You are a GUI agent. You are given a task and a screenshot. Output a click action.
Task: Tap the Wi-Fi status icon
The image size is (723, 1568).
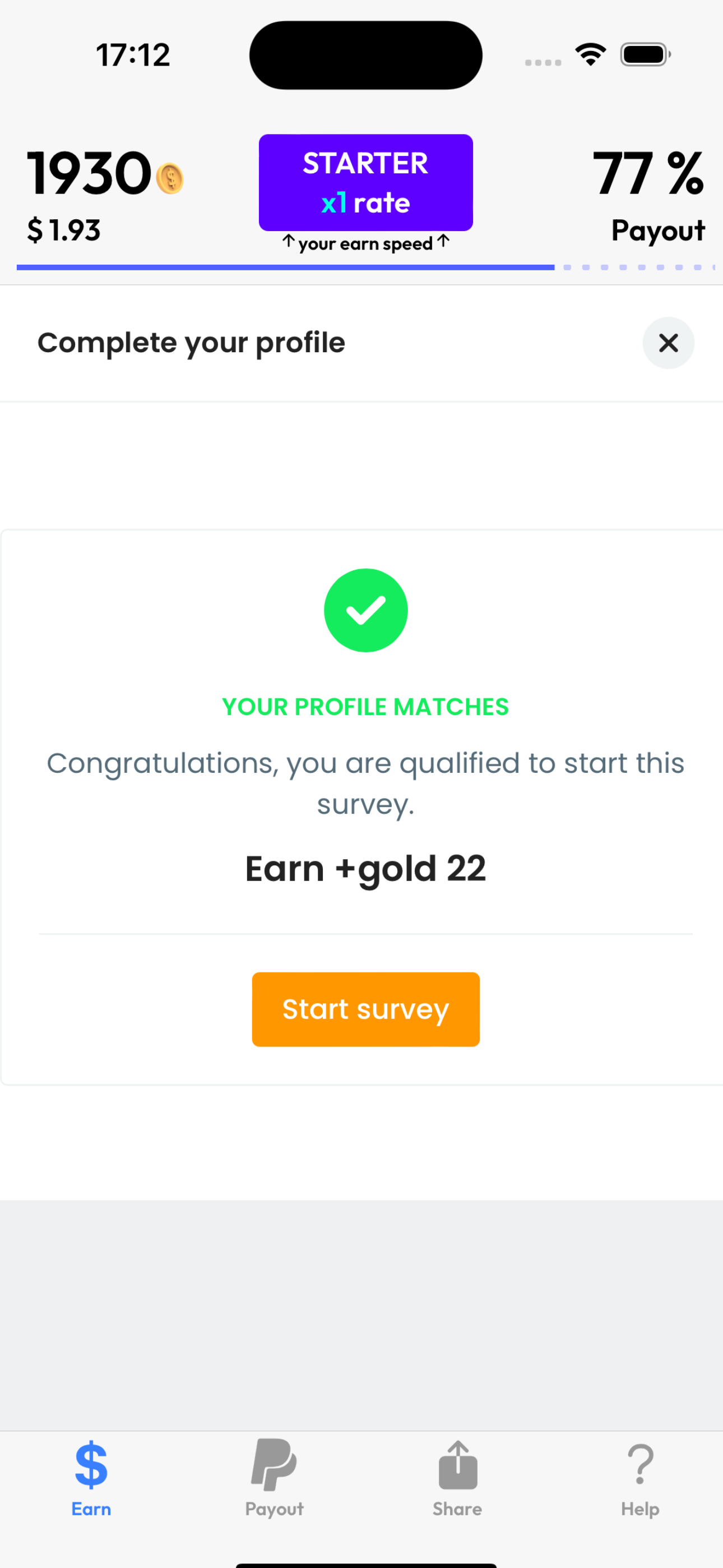pyautogui.click(x=590, y=54)
